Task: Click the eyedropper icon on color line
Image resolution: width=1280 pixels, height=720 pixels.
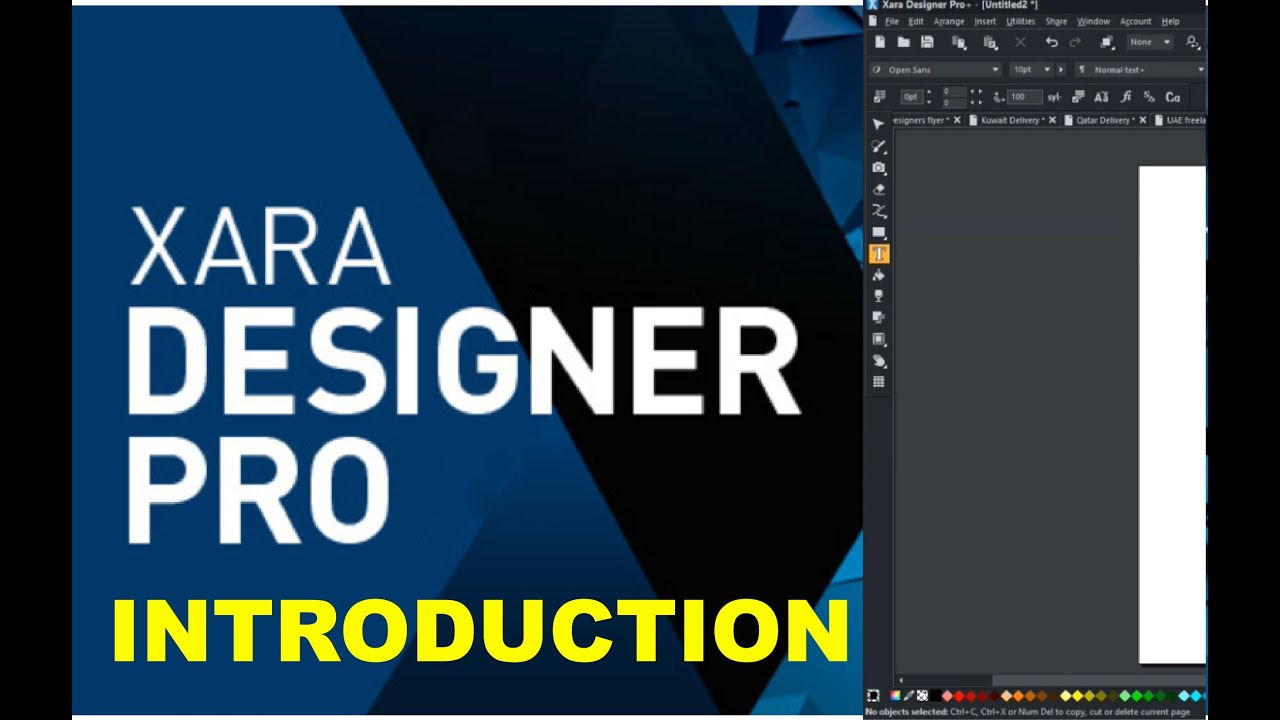Action: point(909,696)
